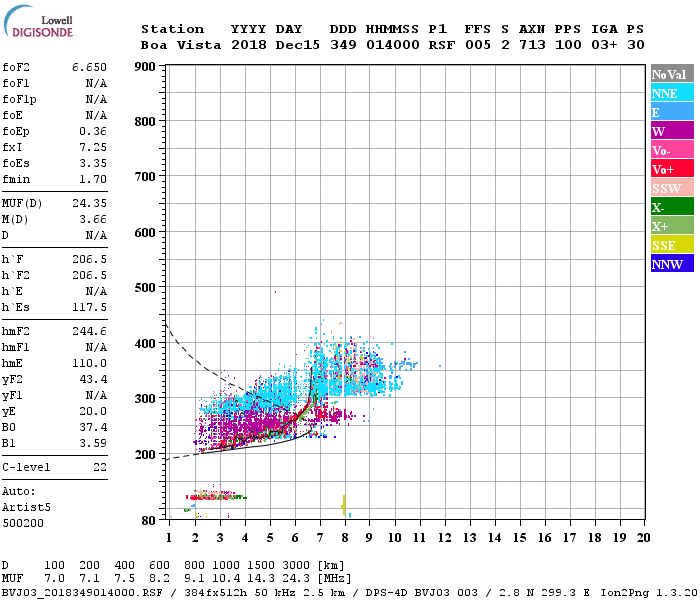Click the Lowell Digisonde logo

click(x=38, y=21)
